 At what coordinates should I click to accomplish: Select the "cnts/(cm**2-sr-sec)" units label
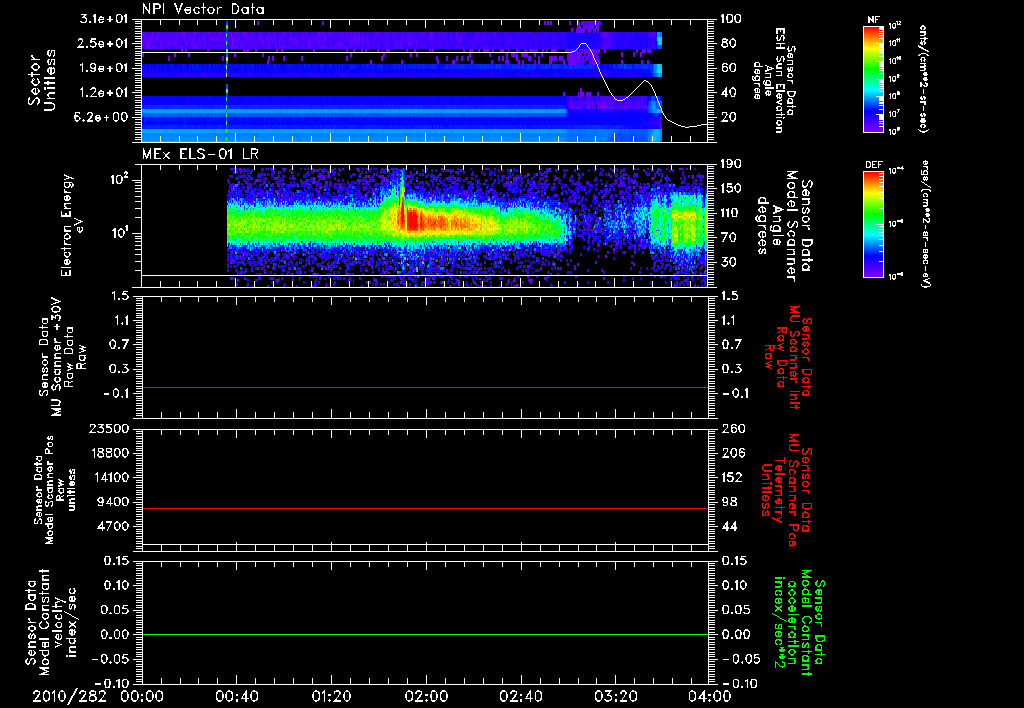[923, 78]
